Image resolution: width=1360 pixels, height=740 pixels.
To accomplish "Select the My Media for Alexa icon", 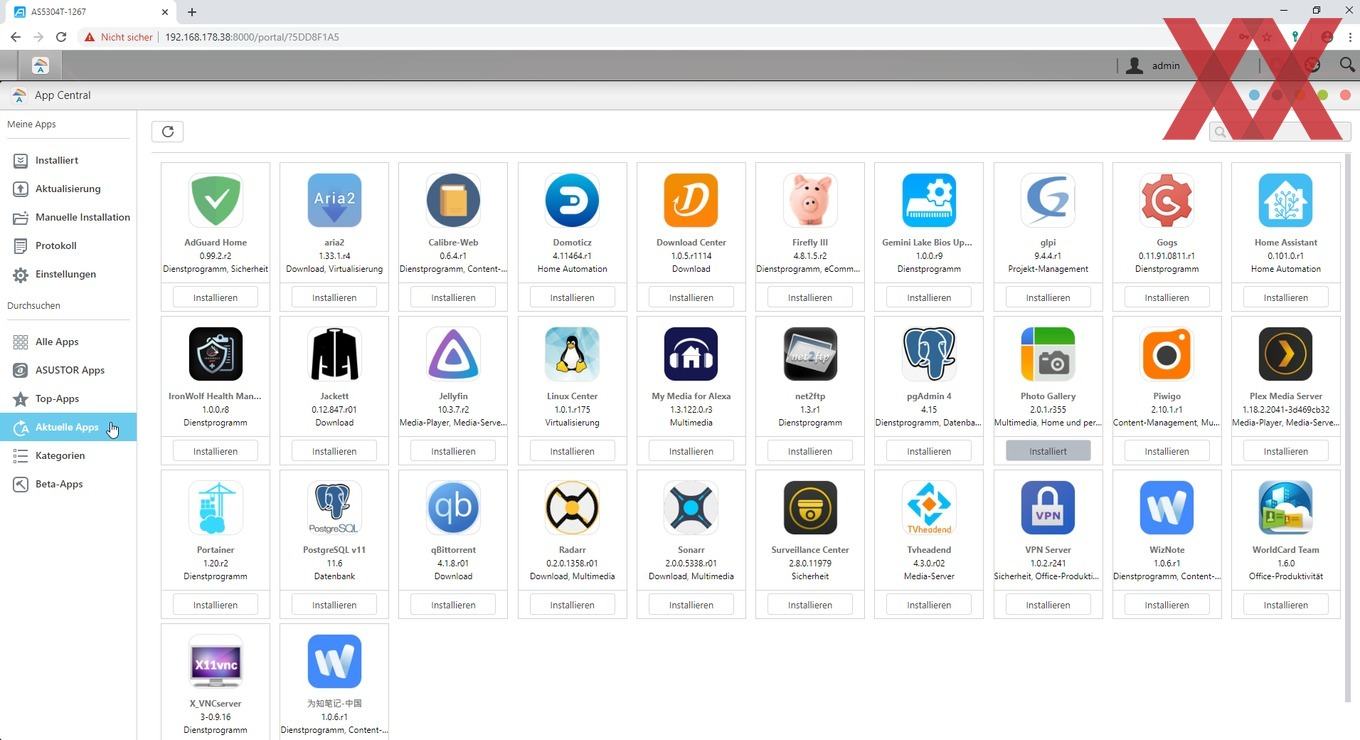I will tap(691, 354).
